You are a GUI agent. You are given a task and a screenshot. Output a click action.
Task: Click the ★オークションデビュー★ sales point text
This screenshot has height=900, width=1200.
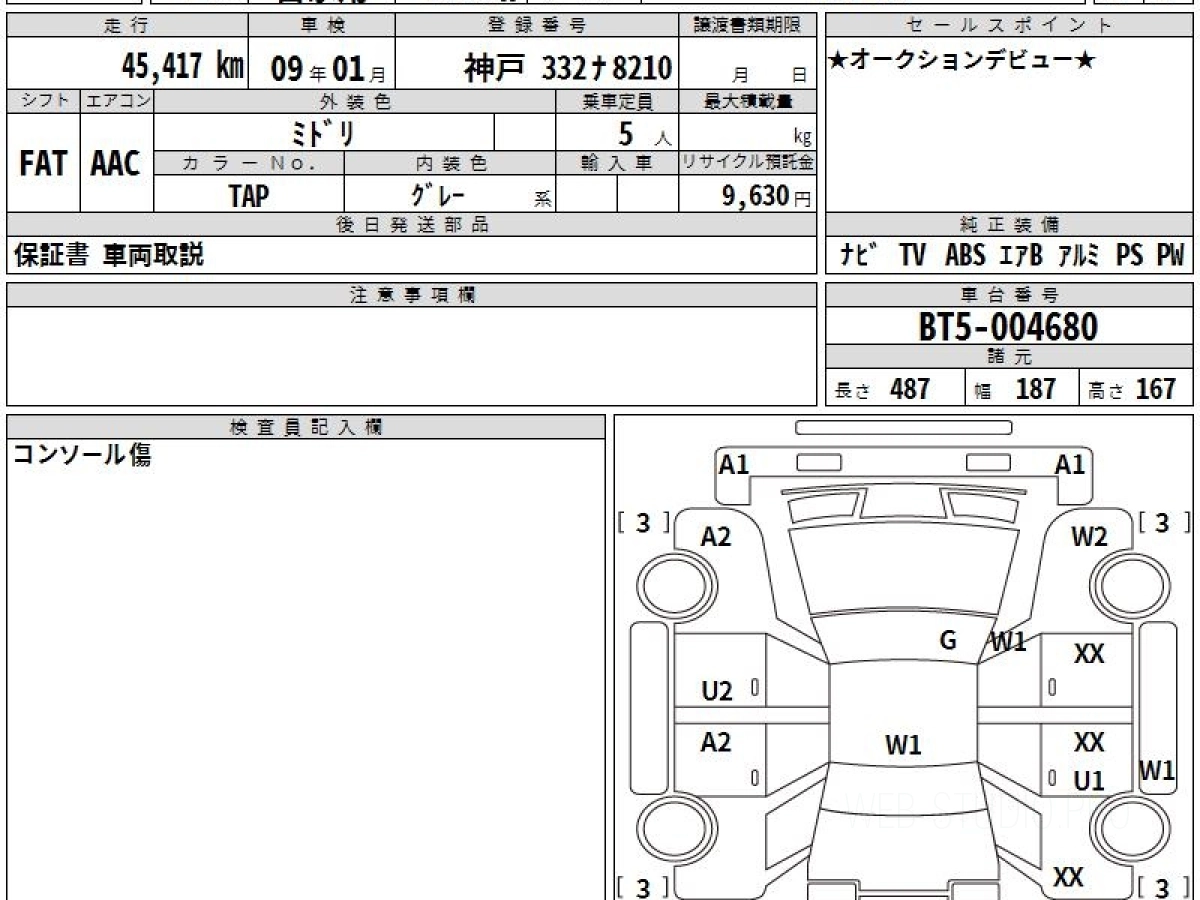(x=962, y=61)
